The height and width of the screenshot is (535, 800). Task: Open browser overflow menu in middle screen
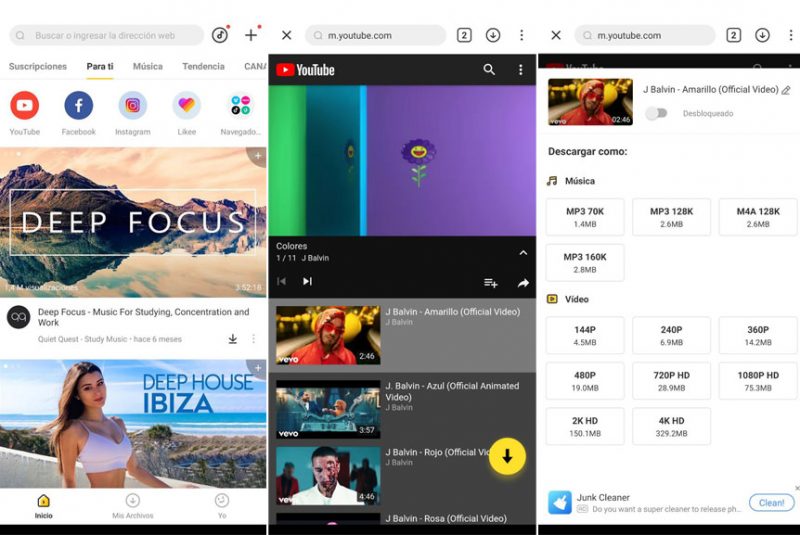click(521, 35)
